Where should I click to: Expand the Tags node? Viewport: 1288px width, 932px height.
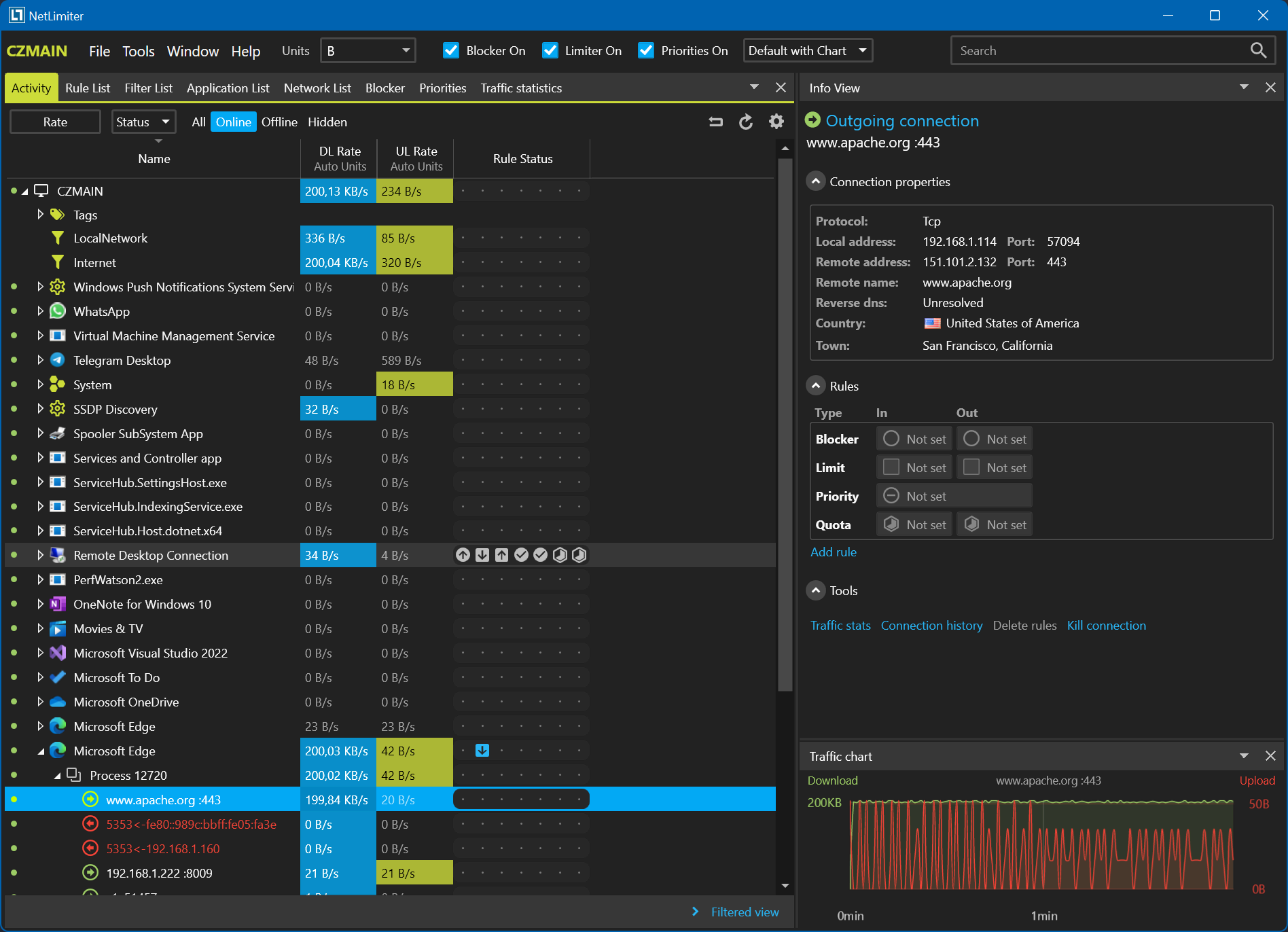click(x=40, y=215)
